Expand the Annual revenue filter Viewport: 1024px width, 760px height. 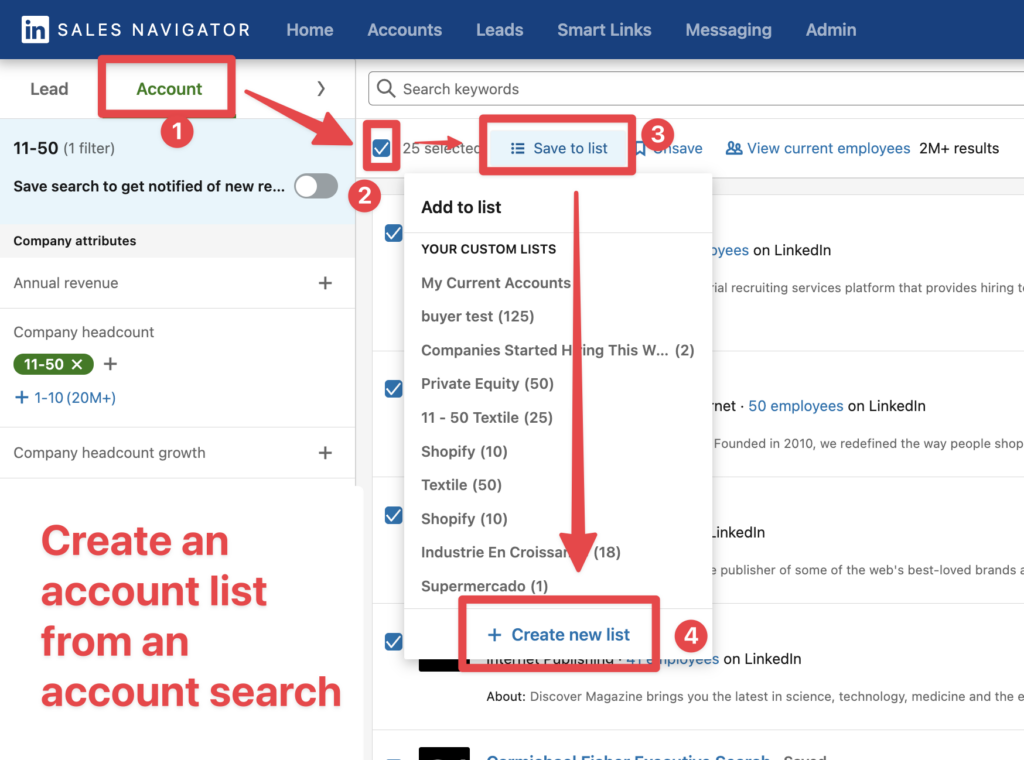click(x=325, y=283)
